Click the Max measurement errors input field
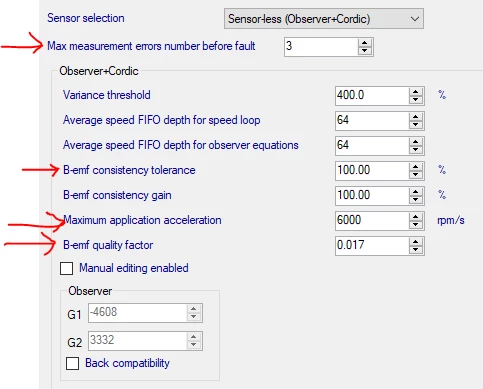The width and height of the screenshot is (483, 389). (x=321, y=47)
